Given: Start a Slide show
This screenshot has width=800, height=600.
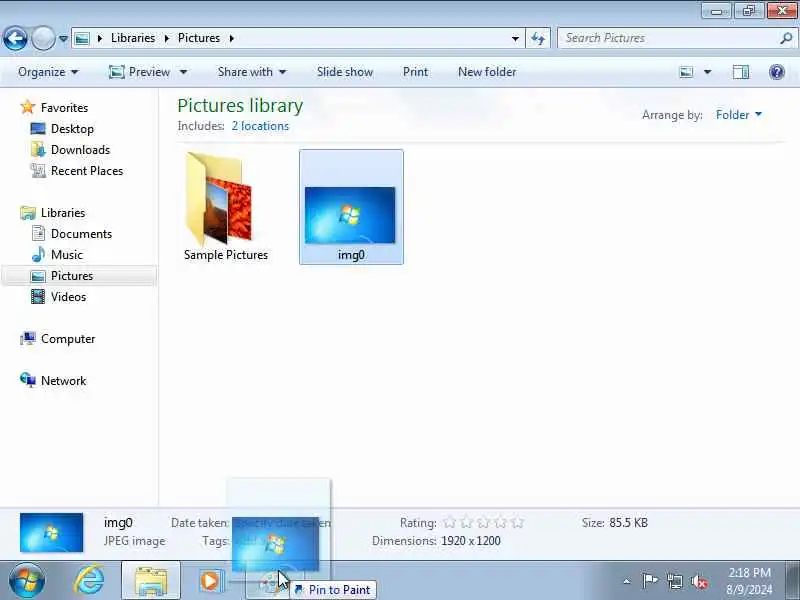Looking at the screenshot, I should (345, 72).
